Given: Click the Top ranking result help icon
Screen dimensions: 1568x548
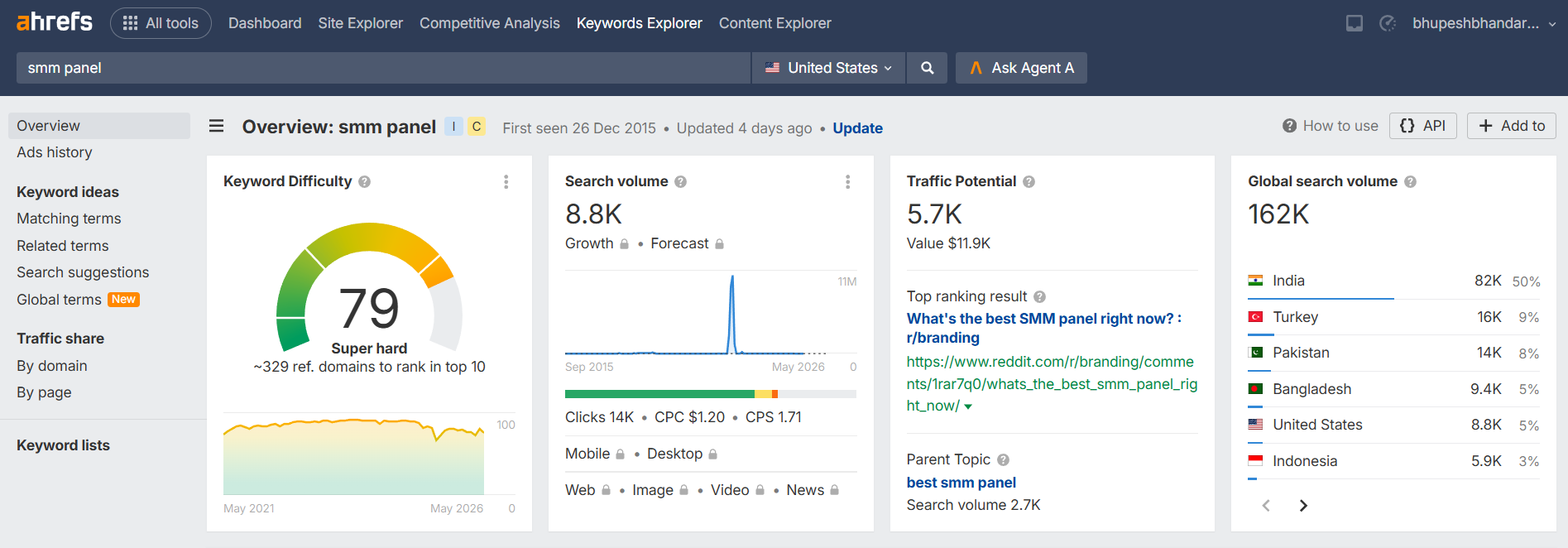Looking at the screenshot, I should tap(1039, 296).
